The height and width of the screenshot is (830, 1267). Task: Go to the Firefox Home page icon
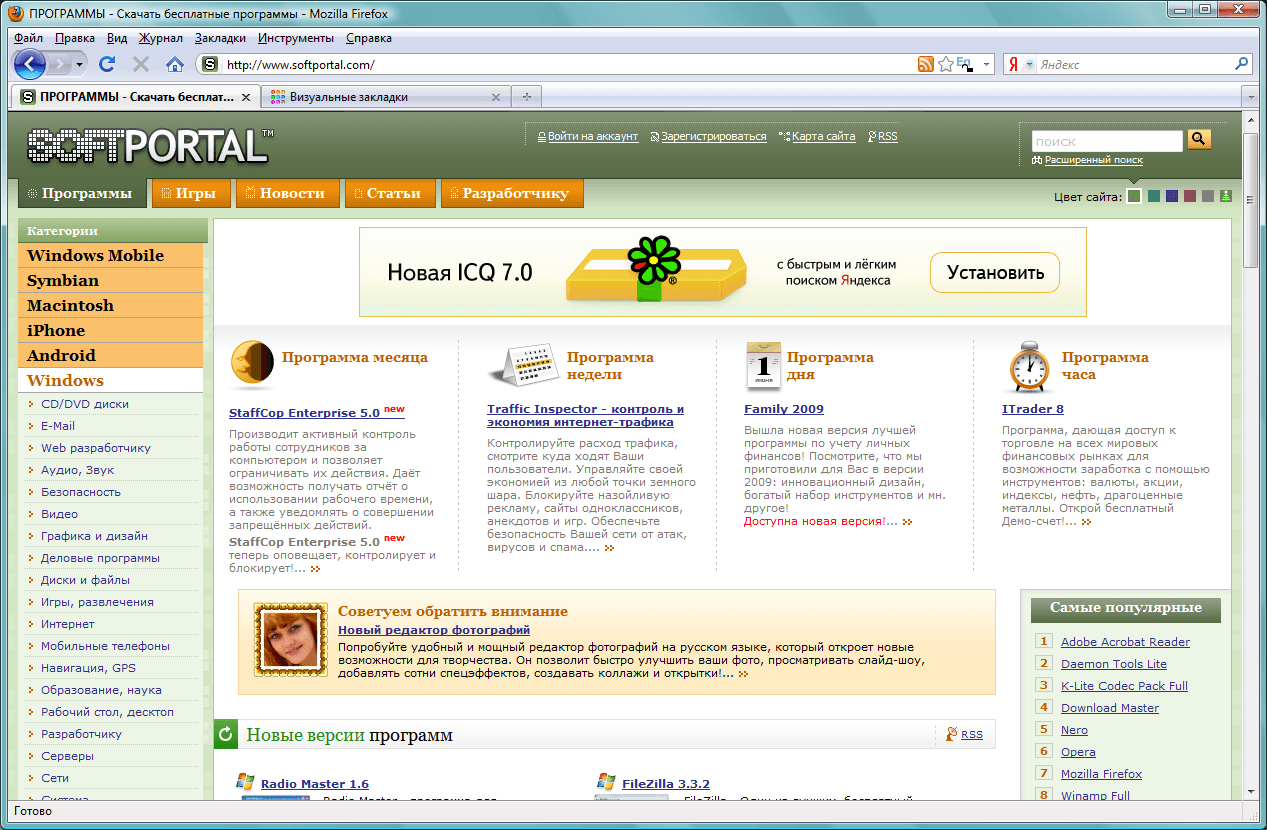[x=175, y=64]
